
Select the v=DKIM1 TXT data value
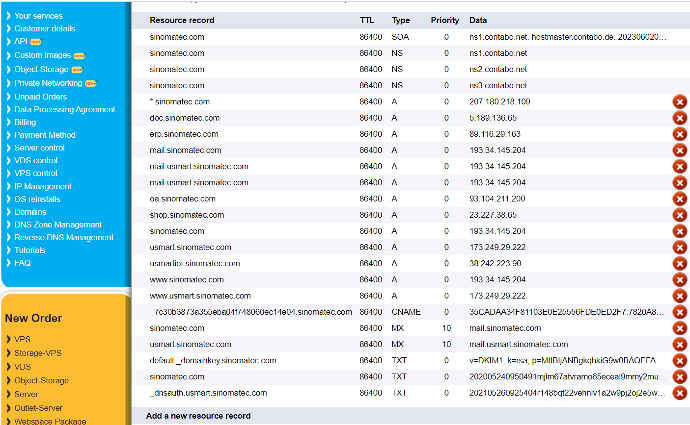click(562, 361)
